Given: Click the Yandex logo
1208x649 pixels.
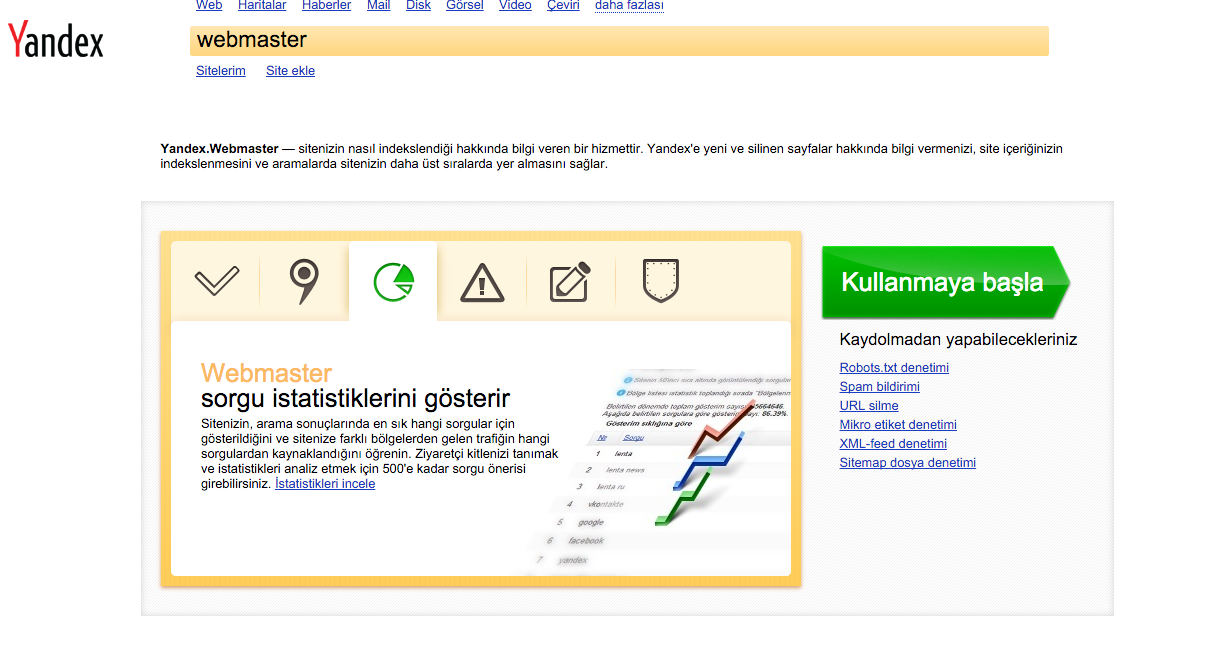Looking at the screenshot, I should 56,40.
